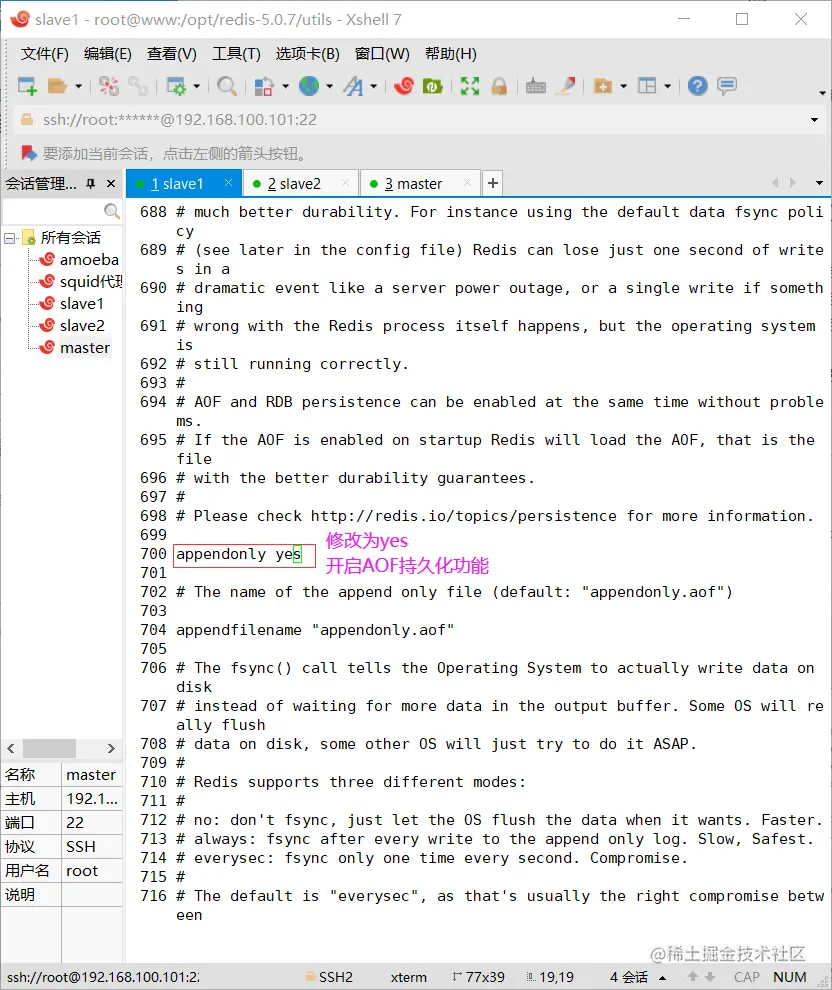
Task: Click the Open Session folder icon
Action: tap(57, 86)
